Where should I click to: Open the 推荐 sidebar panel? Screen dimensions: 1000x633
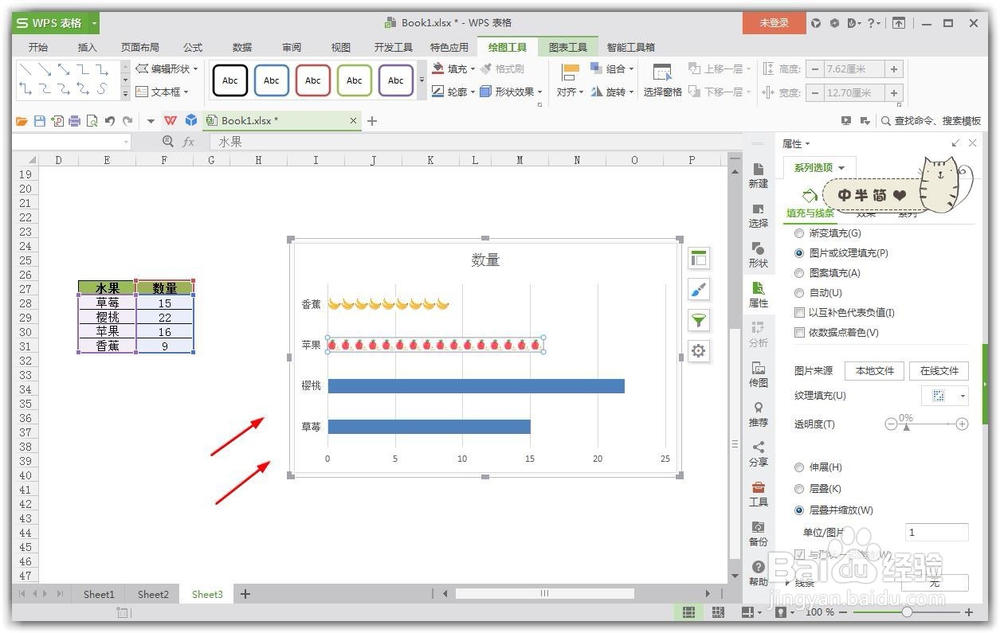pyautogui.click(x=758, y=414)
